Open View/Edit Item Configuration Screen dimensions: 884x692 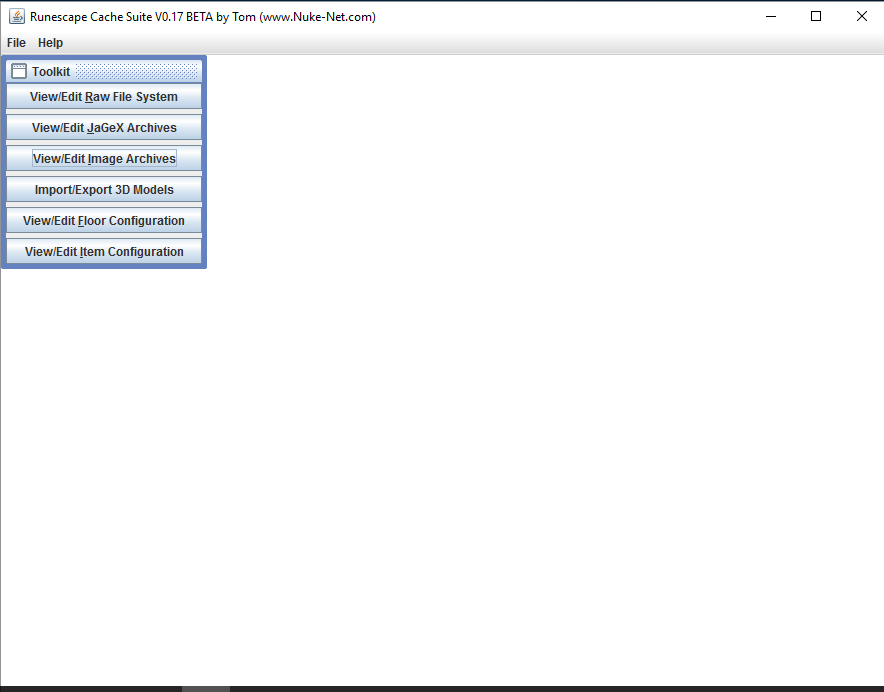tap(104, 252)
